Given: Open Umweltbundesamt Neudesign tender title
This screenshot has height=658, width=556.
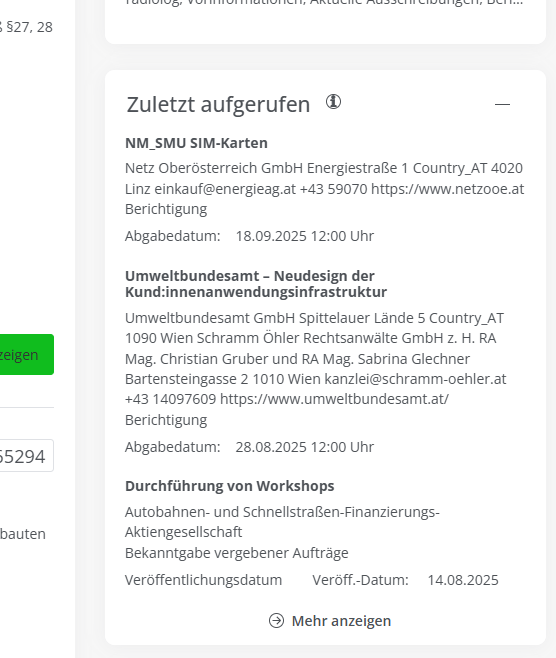Looking at the screenshot, I should (256, 284).
